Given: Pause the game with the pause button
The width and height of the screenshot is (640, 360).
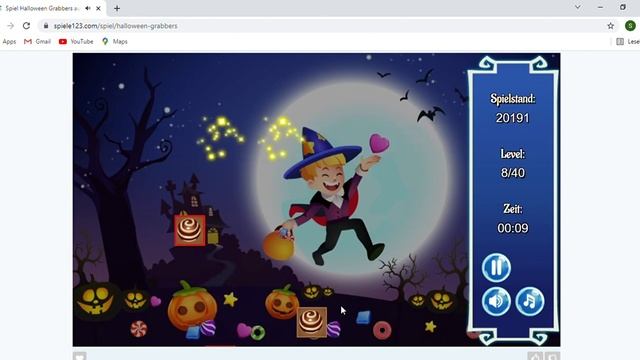Looking at the screenshot, I should pos(496,268).
